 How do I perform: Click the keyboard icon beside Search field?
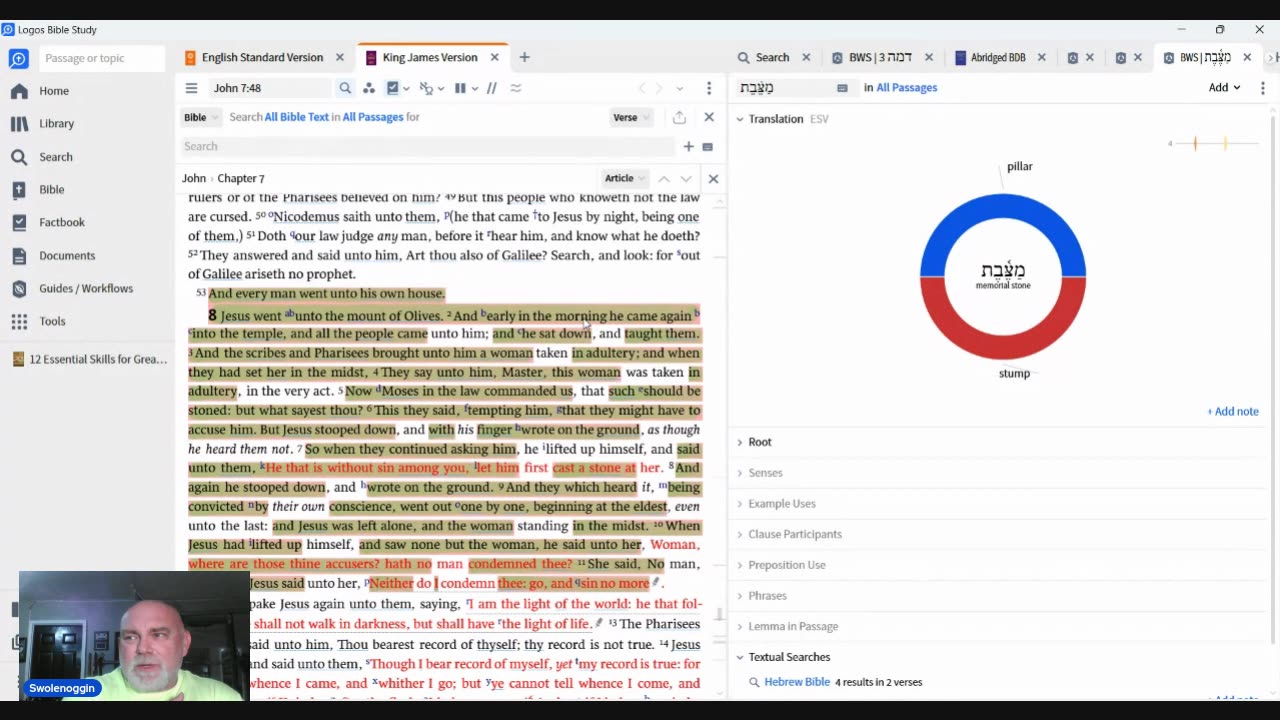pyautogui.click(x=707, y=147)
